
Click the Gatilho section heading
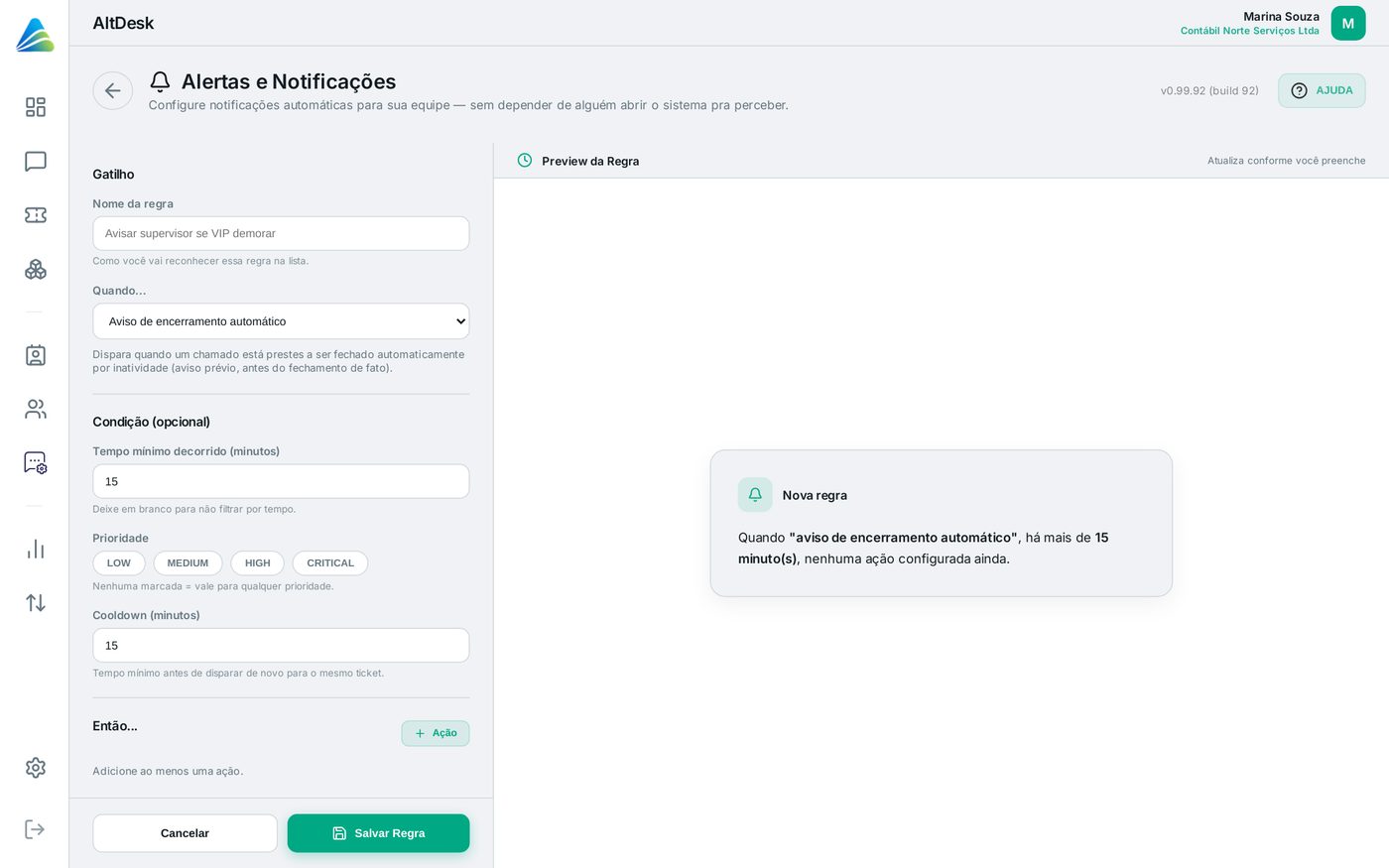pos(113,175)
